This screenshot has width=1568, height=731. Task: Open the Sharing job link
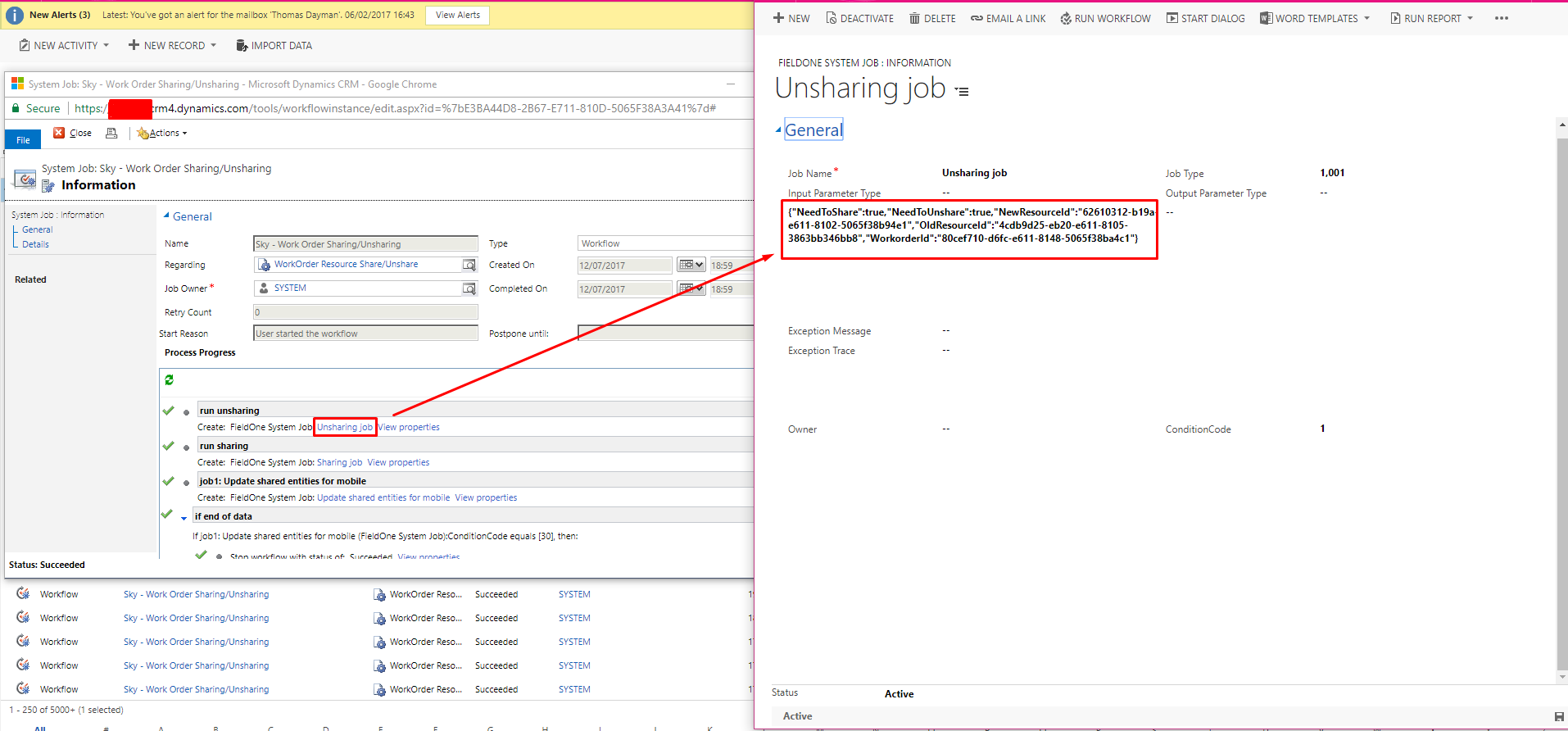tap(339, 462)
